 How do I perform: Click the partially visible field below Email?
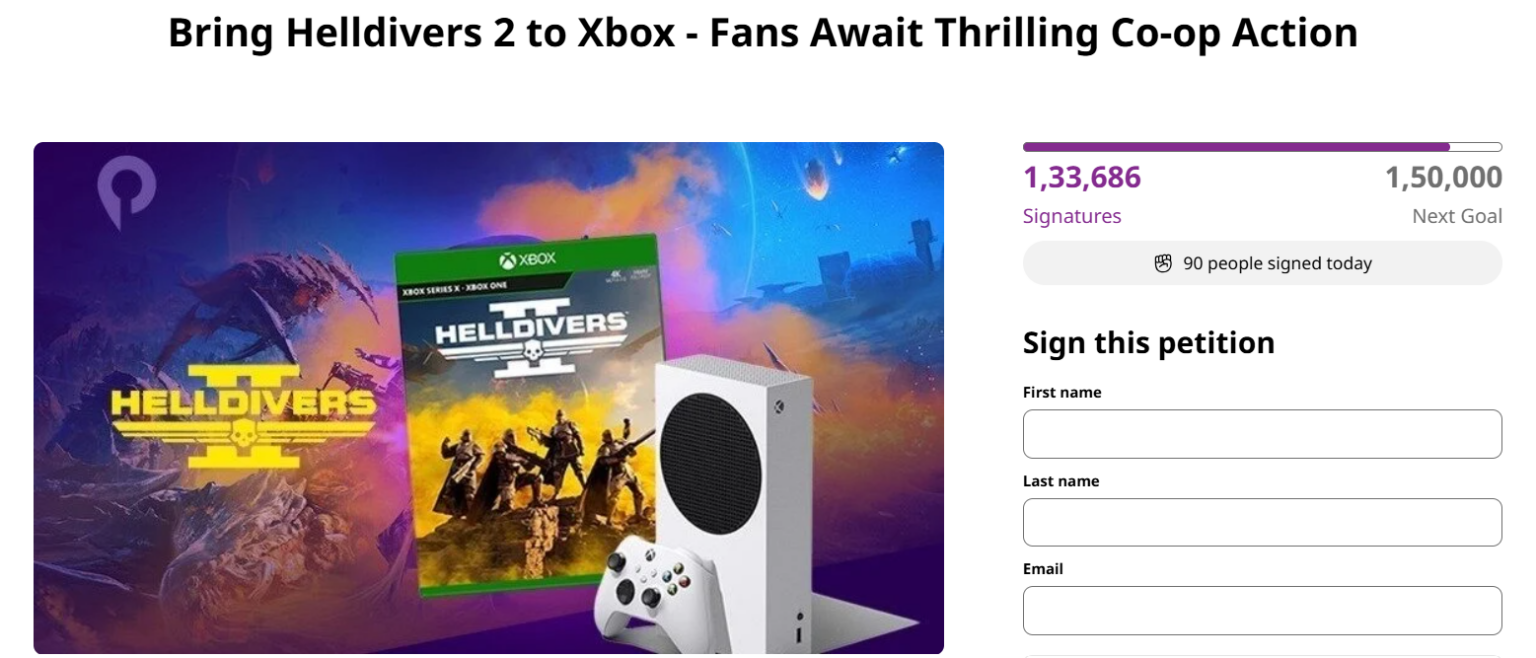click(1262, 654)
